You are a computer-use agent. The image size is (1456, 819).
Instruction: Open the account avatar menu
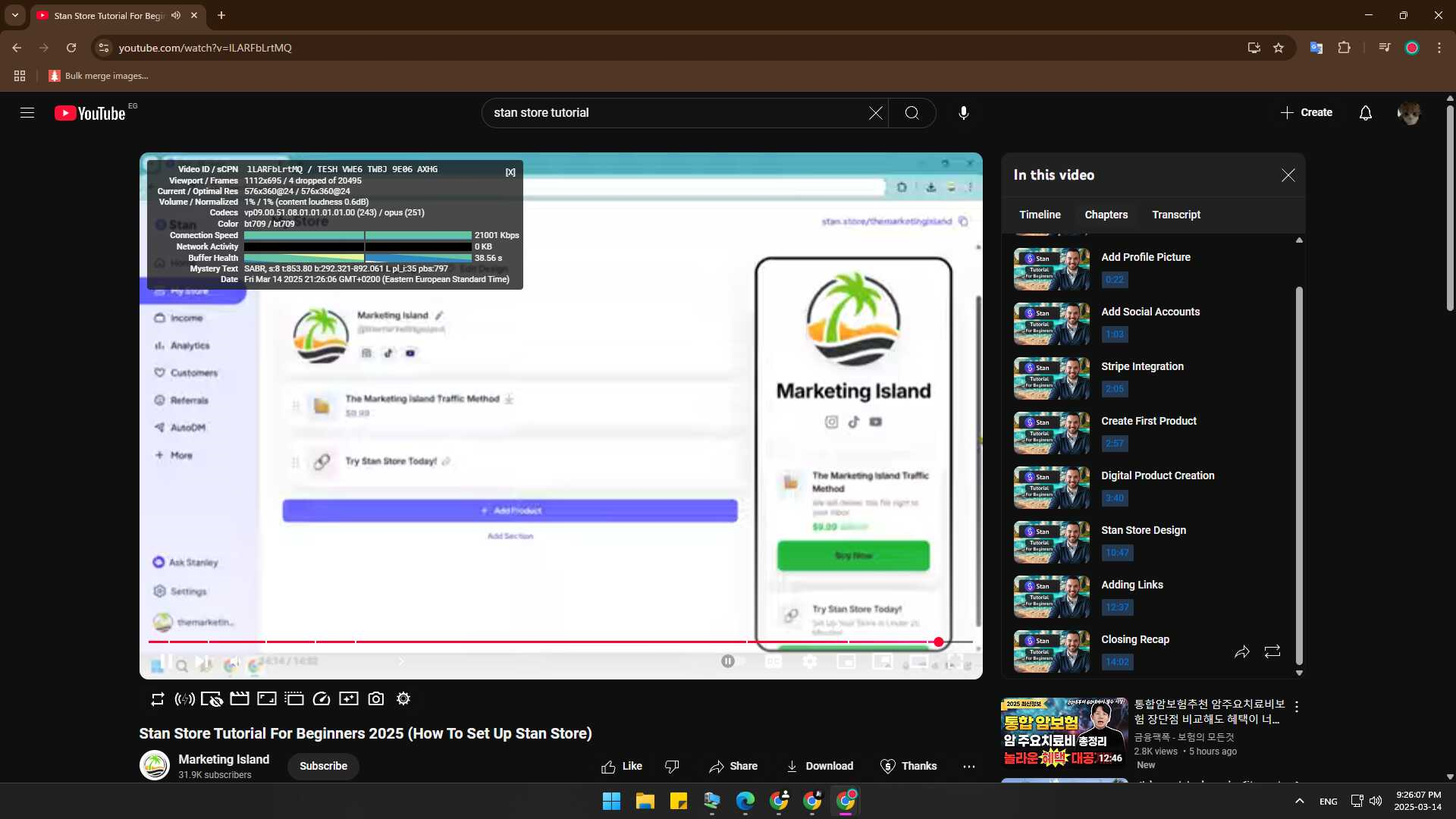coord(1409,113)
